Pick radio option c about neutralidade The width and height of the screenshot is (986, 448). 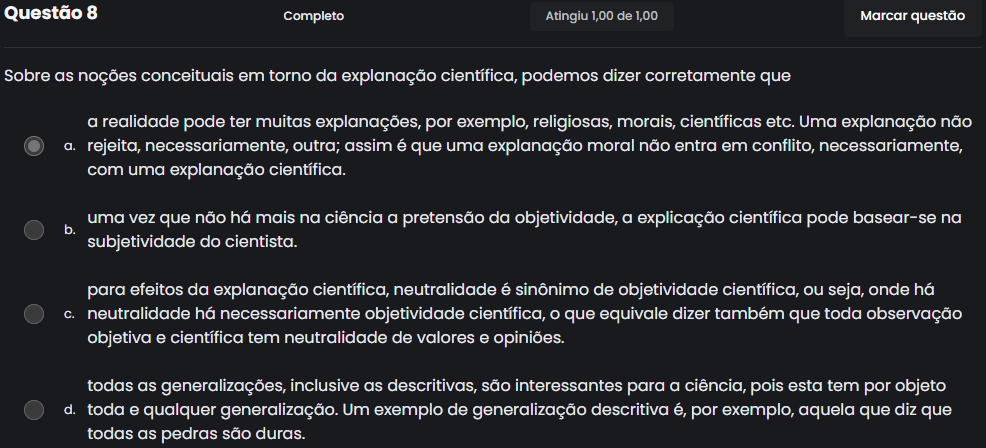click(34, 314)
